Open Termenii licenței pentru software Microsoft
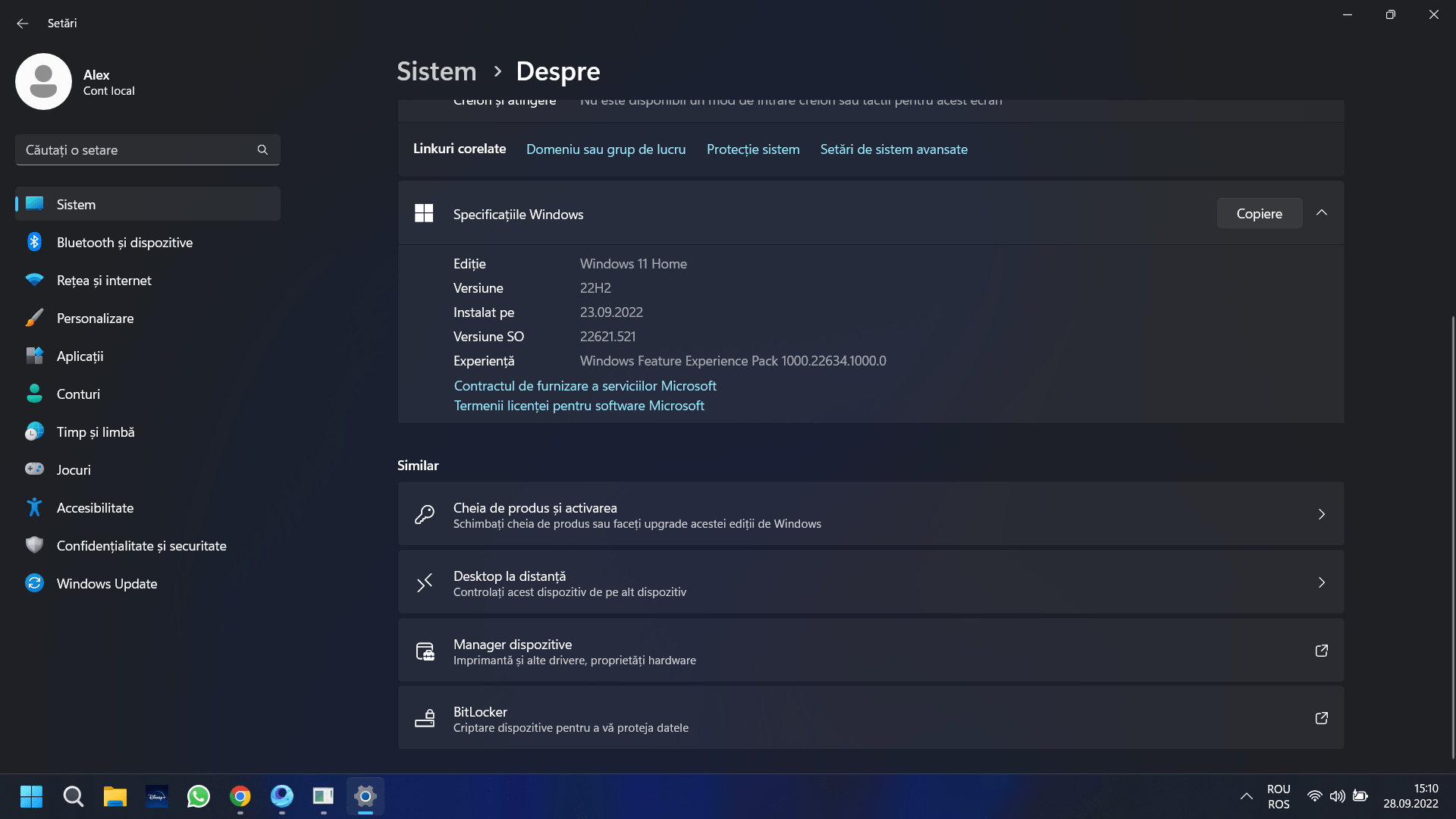 (579, 406)
